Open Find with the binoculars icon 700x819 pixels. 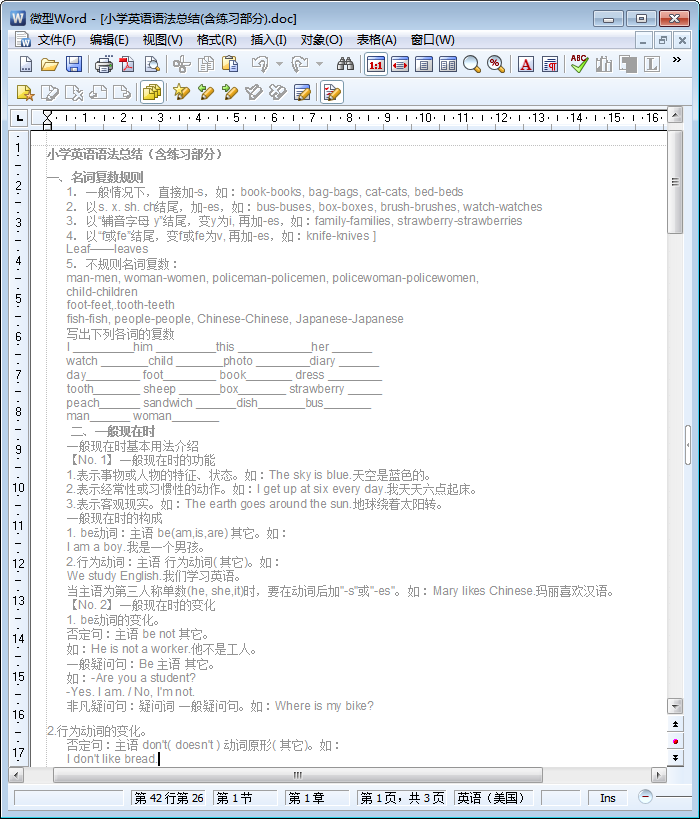coord(345,64)
